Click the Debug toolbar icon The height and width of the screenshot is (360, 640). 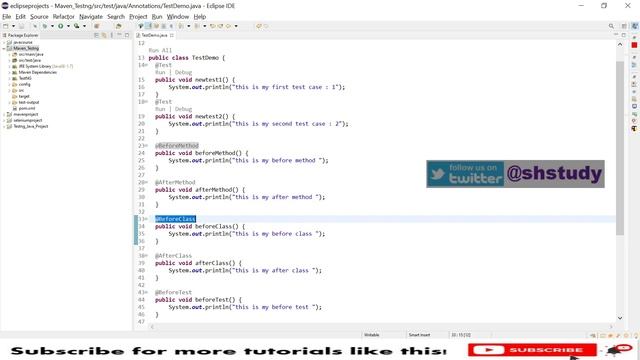(44, 26)
